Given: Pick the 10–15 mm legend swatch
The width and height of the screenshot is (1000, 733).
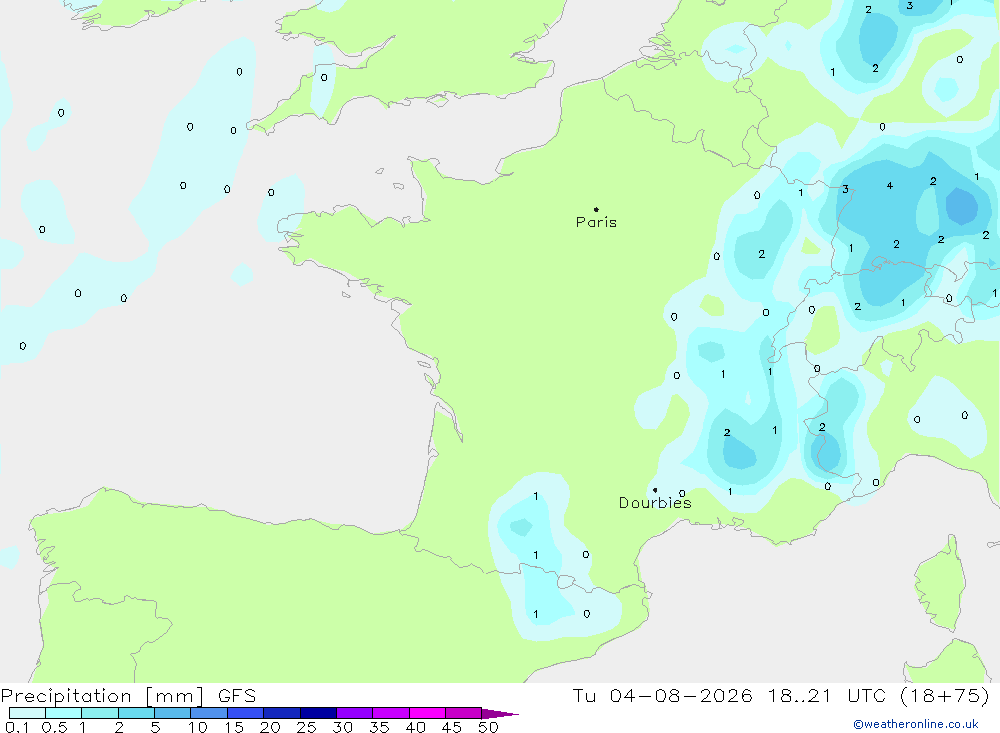Looking at the screenshot, I should (209, 713).
